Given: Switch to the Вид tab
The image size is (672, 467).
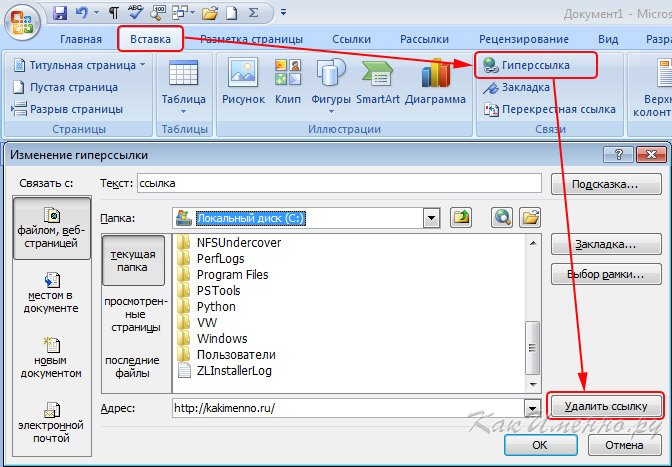Looking at the screenshot, I should pyautogui.click(x=608, y=39).
